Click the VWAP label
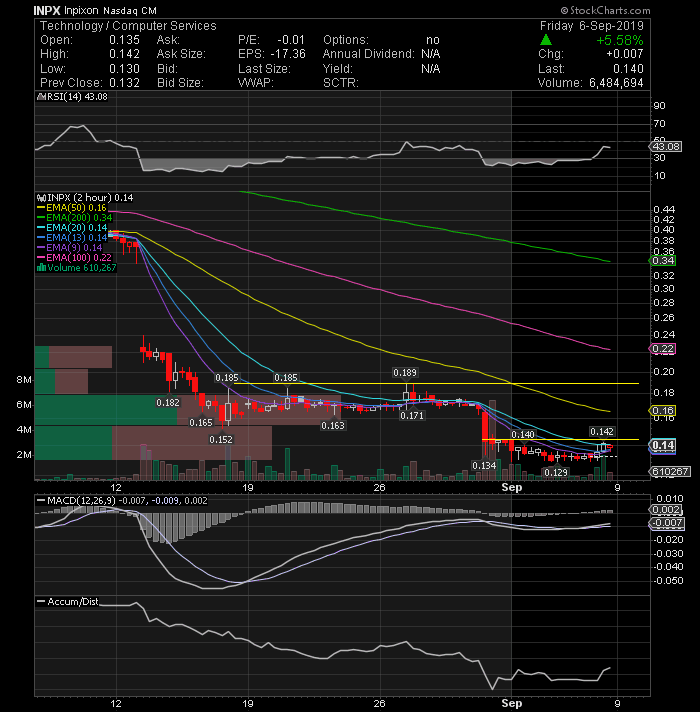This screenshot has height=712, width=700. coord(256,83)
